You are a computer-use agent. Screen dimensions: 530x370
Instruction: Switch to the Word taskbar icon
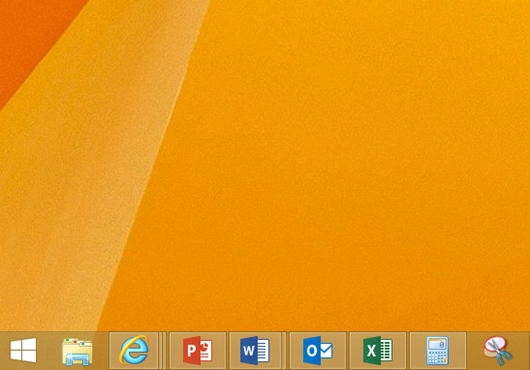click(x=255, y=350)
